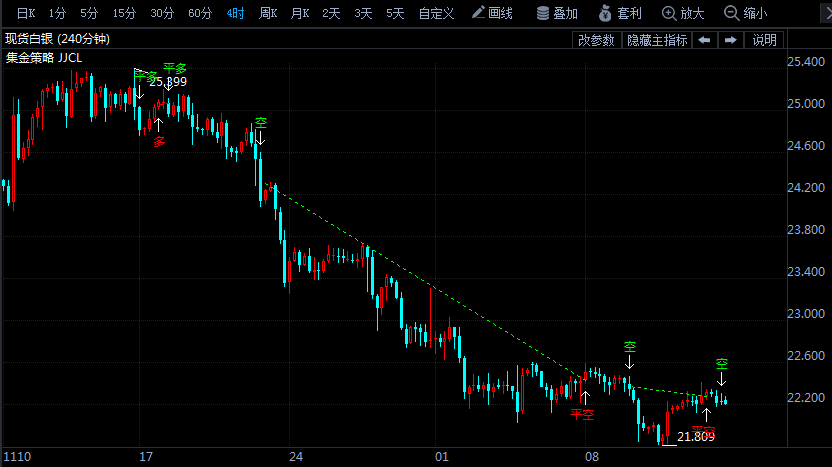The image size is (832, 467).
Task: Click the 25.899 high price marker
Action: pos(168,82)
